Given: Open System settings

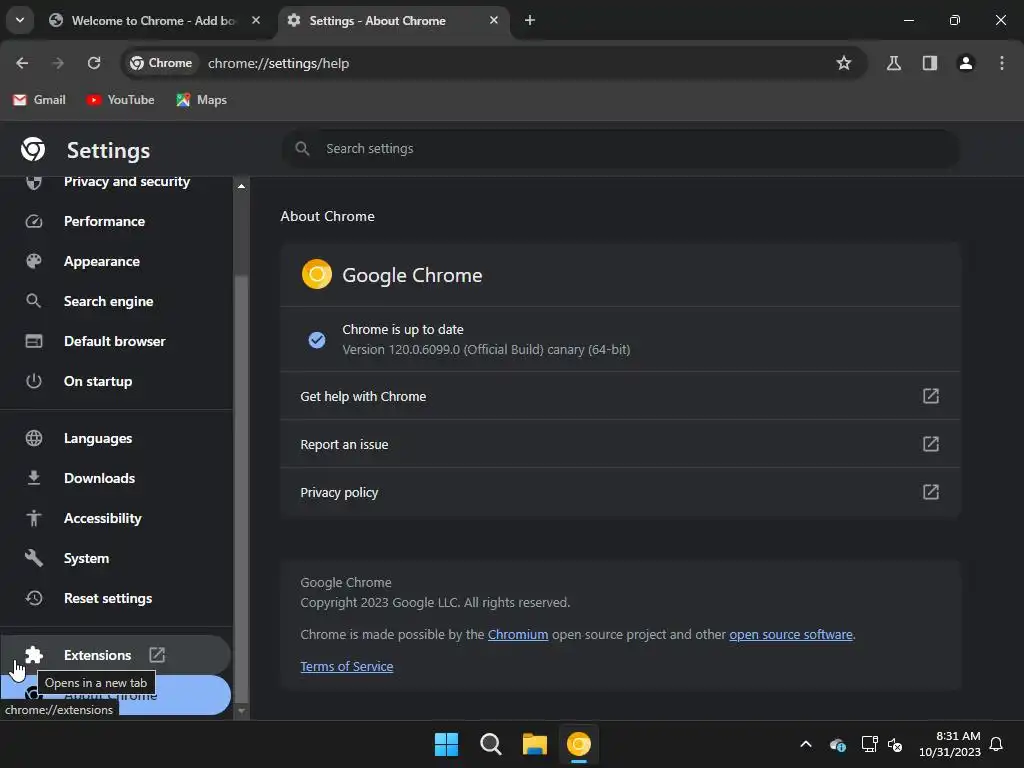Looking at the screenshot, I should tap(116, 558).
